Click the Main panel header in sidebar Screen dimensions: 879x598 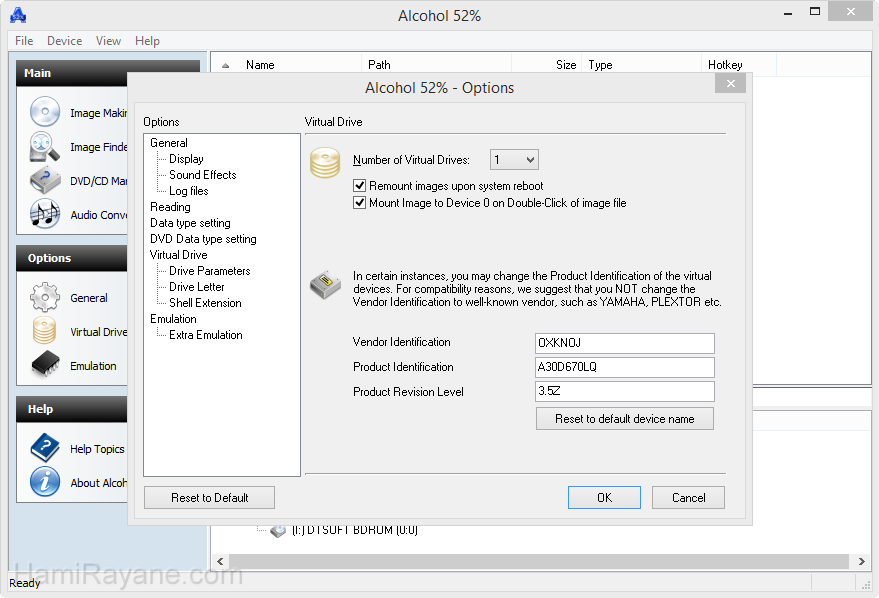[73, 73]
